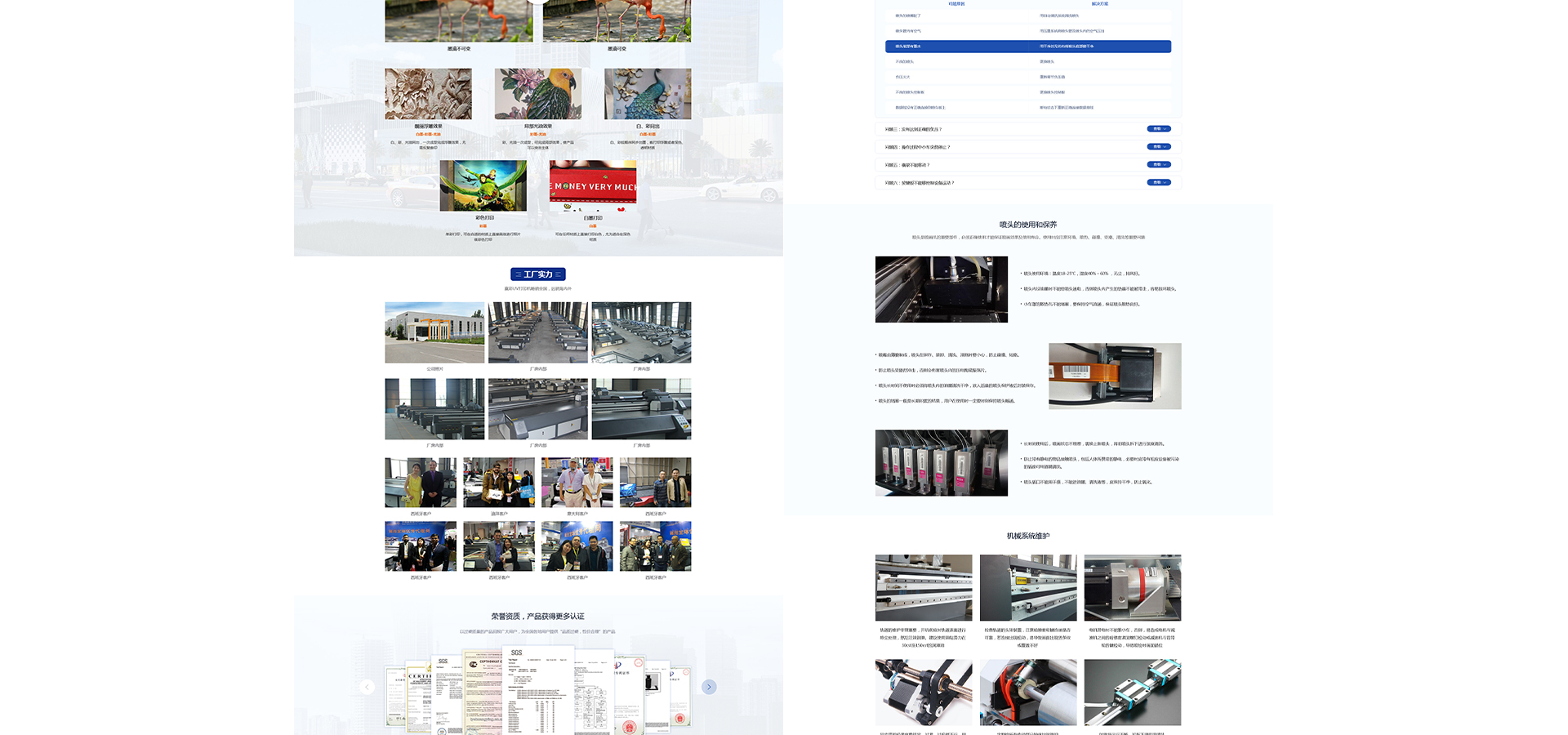Click the 机械系统维护 heading

coord(1028,537)
